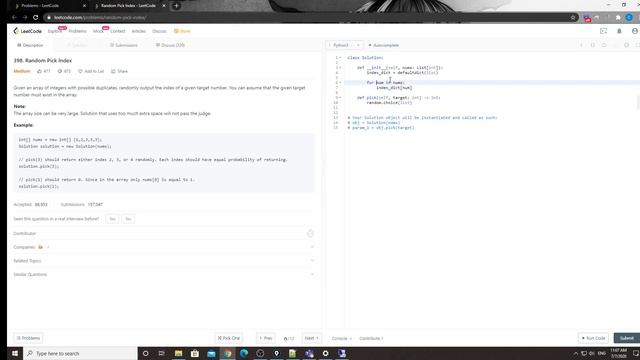The image size is (640, 360).
Task: Switch to the Submissions tab
Action: (x=124, y=45)
